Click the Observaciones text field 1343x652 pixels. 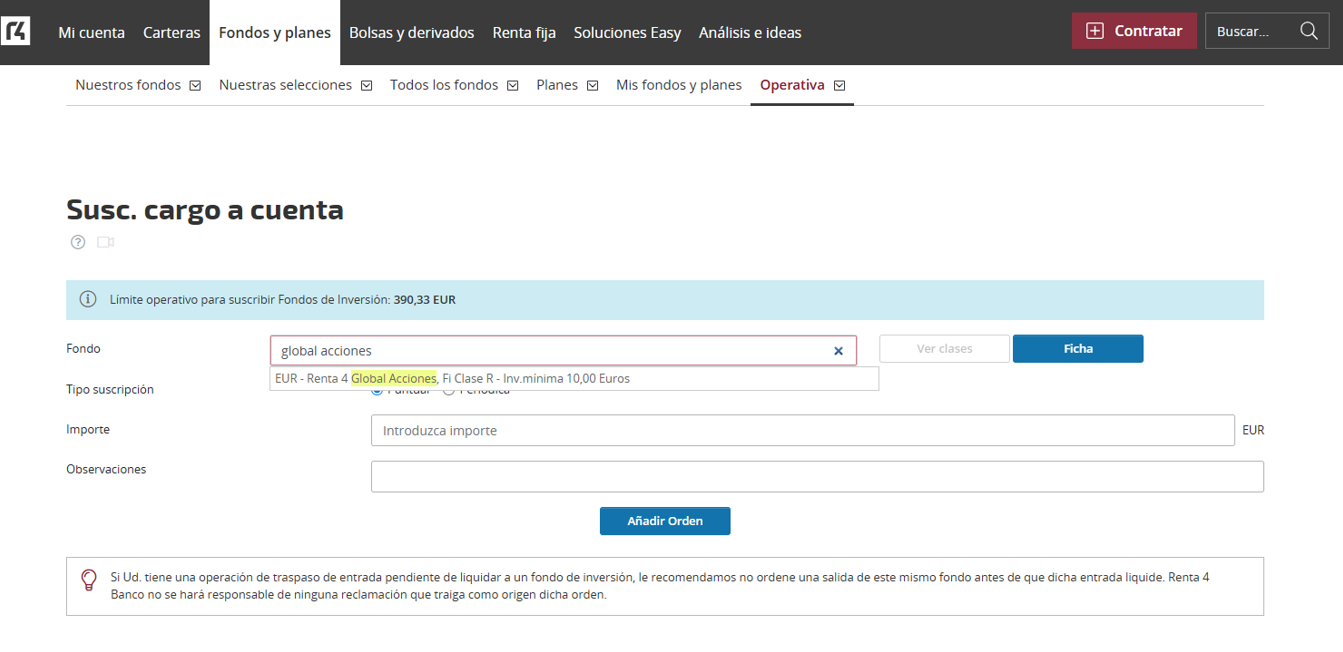point(817,476)
